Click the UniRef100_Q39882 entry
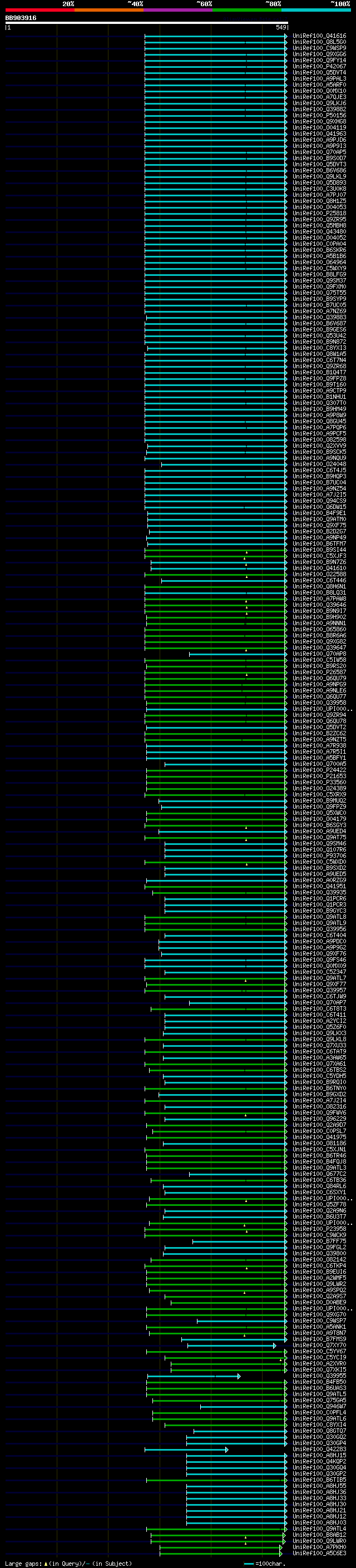The width and height of the screenshot is (356, 1568). pos(319,109)
